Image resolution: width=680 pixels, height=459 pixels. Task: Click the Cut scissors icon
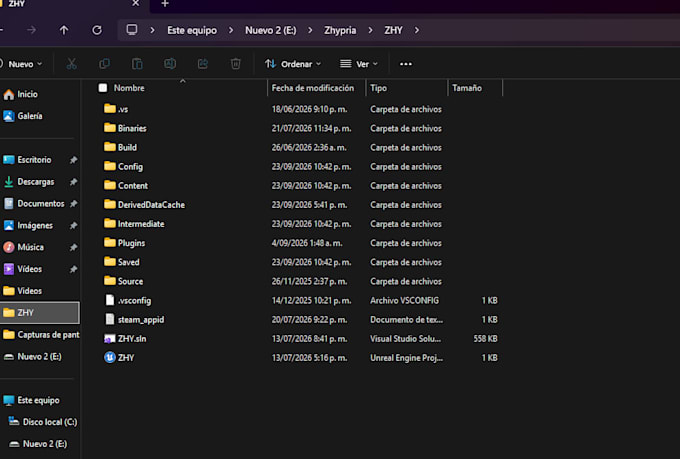72,64
